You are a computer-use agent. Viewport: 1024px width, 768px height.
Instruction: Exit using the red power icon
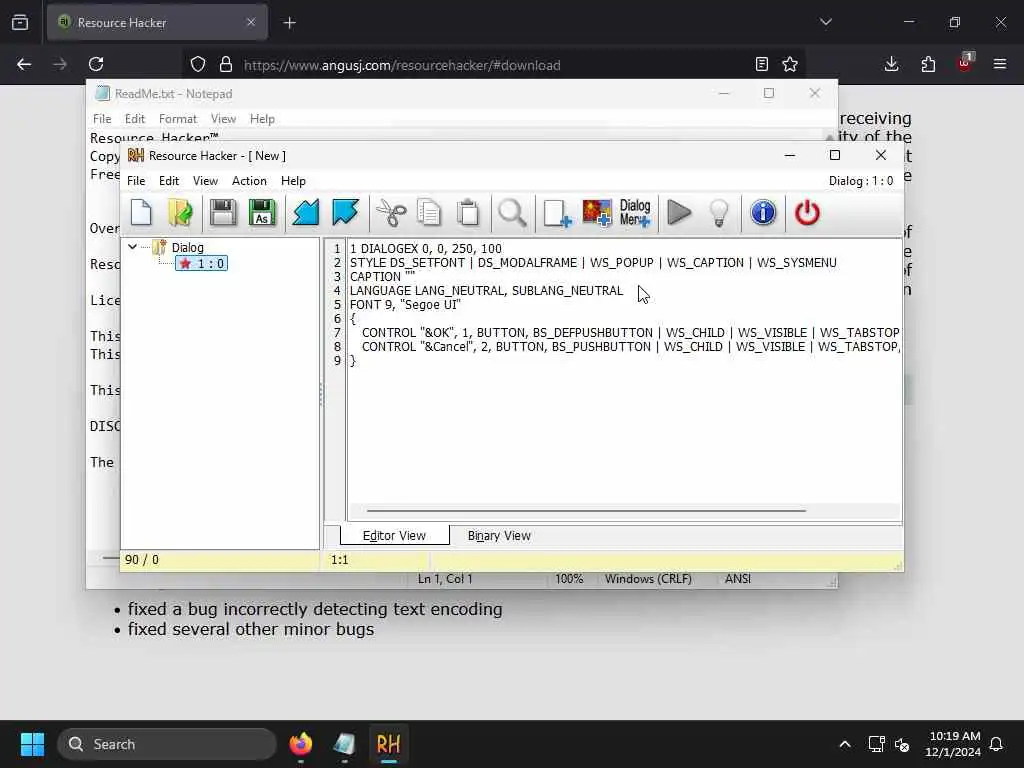coord(807,213)
